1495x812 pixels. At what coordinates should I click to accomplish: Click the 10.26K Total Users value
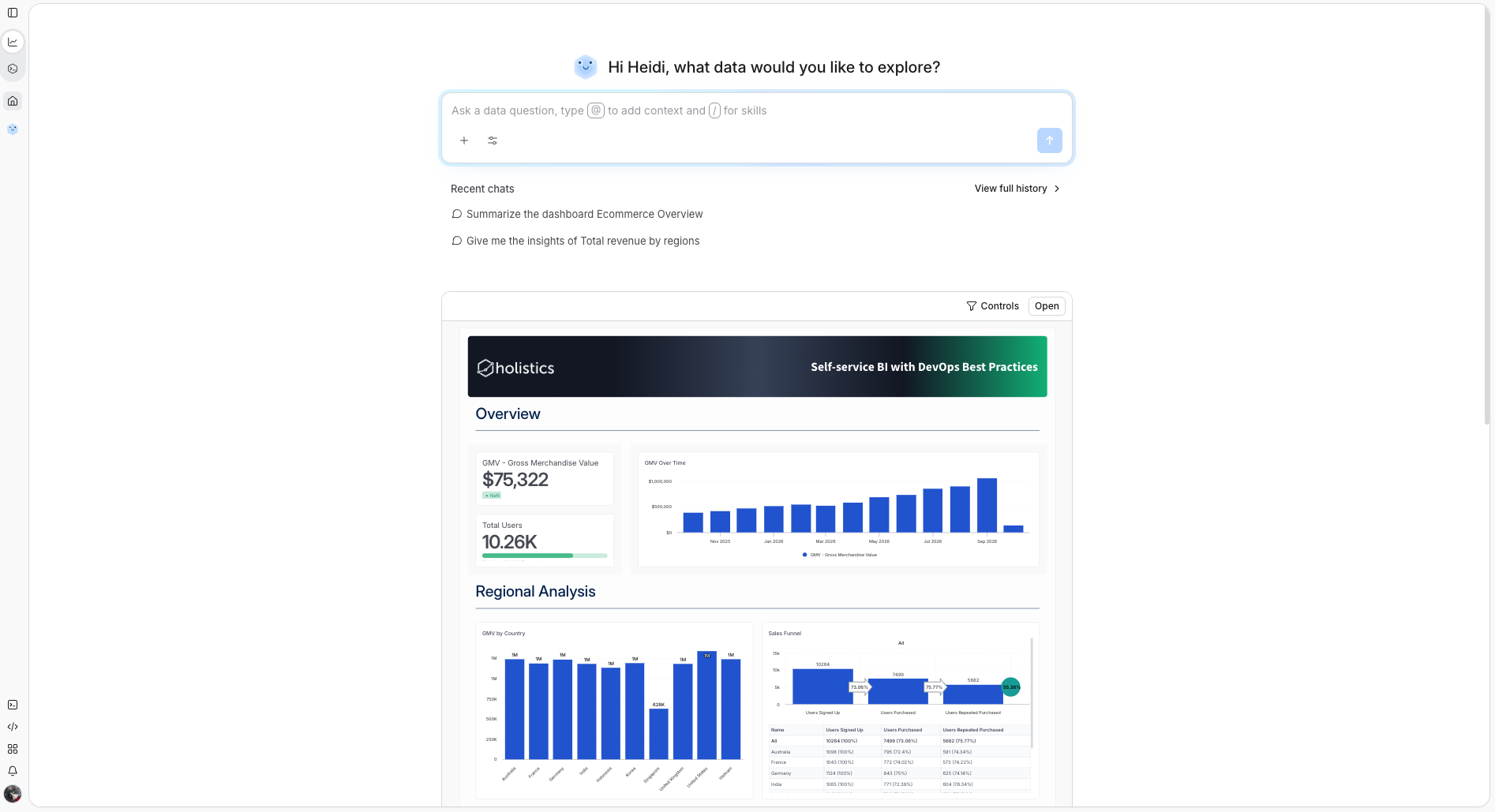coord(510,542)
